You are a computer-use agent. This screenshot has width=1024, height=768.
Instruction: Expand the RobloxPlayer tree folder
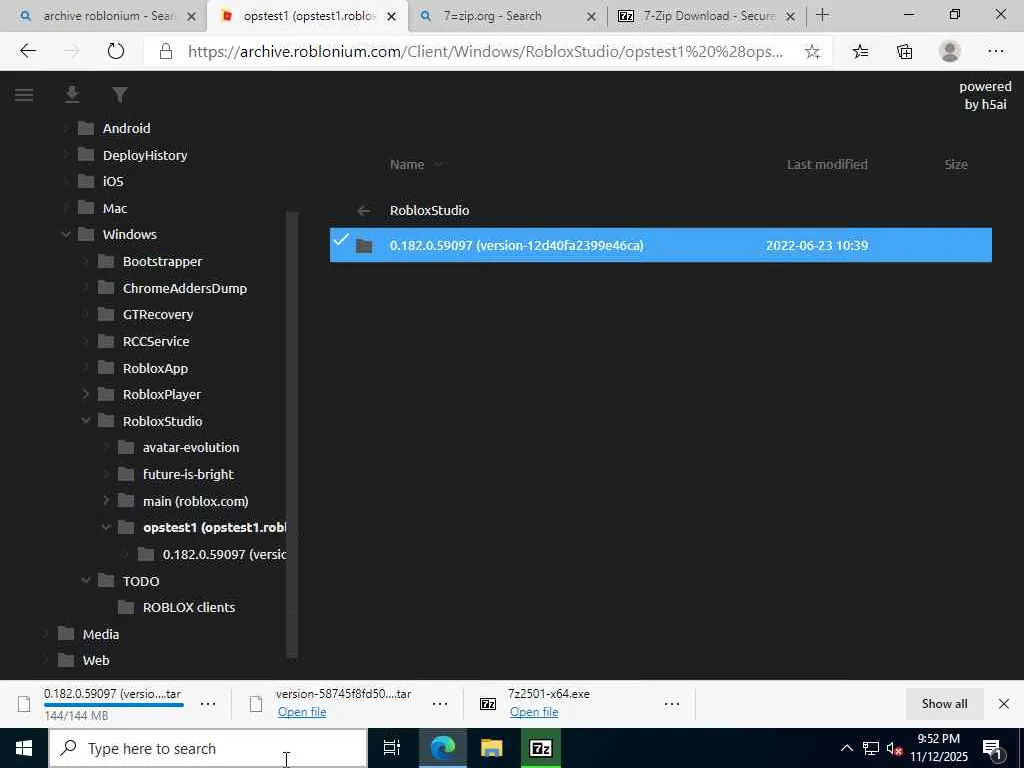(86, 394)
